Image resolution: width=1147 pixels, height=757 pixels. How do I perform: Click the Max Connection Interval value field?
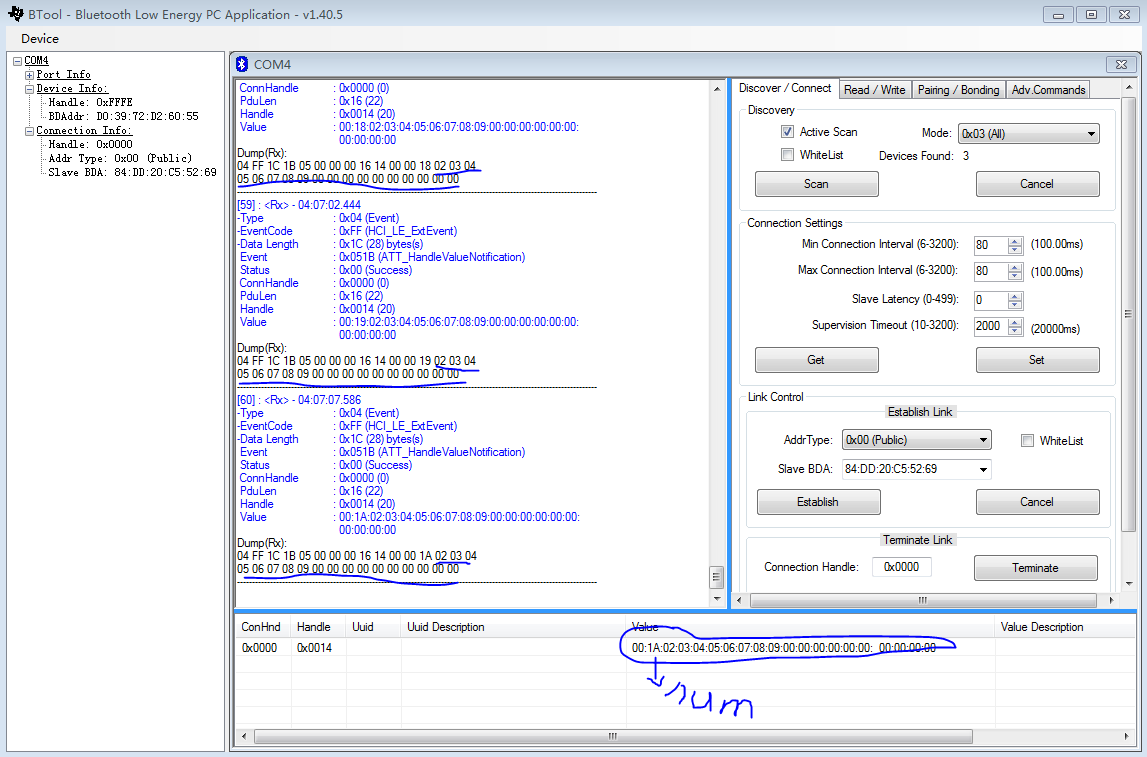990,271
